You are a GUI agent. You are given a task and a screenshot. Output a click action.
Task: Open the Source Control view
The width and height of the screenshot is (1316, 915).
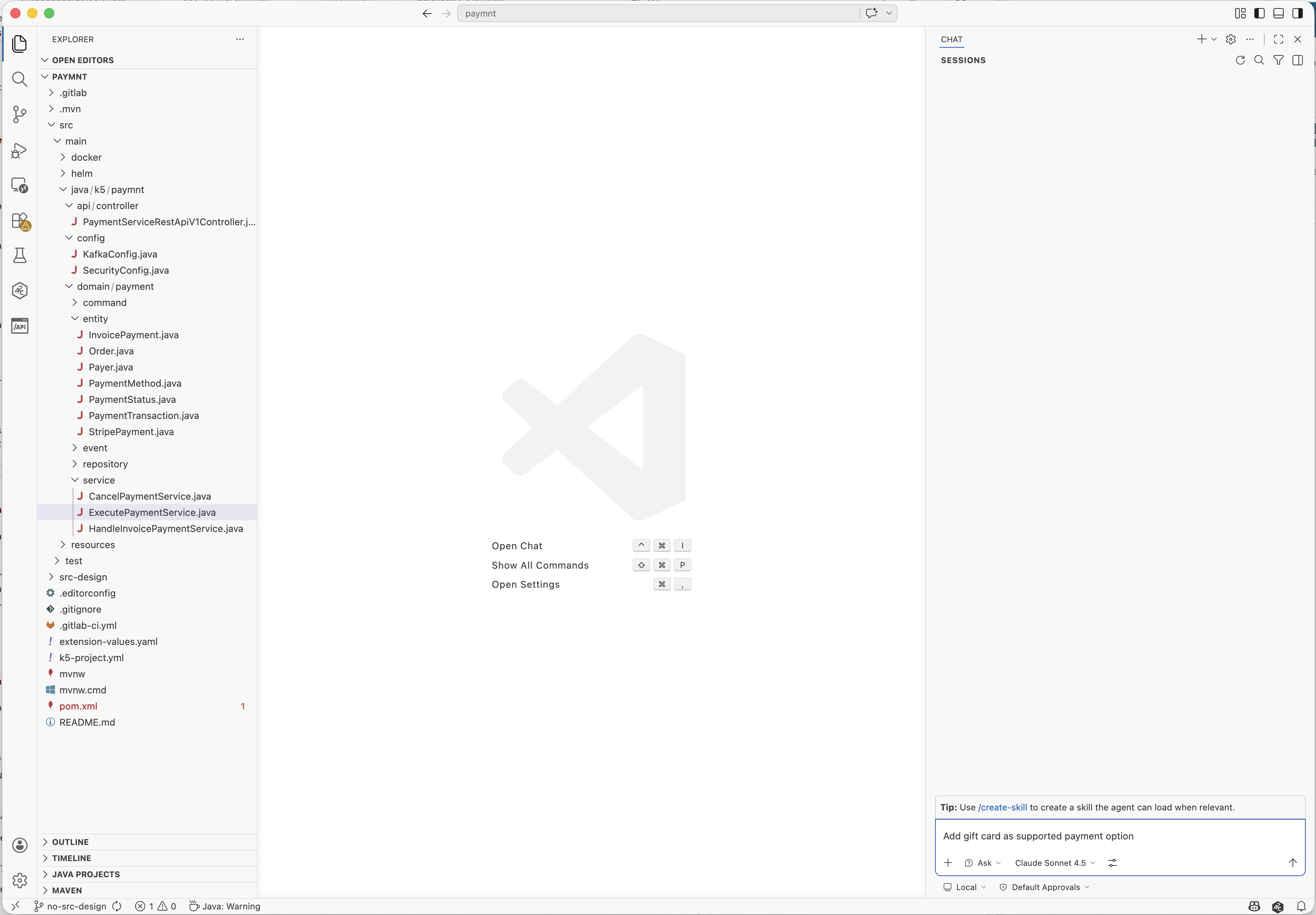19,114
